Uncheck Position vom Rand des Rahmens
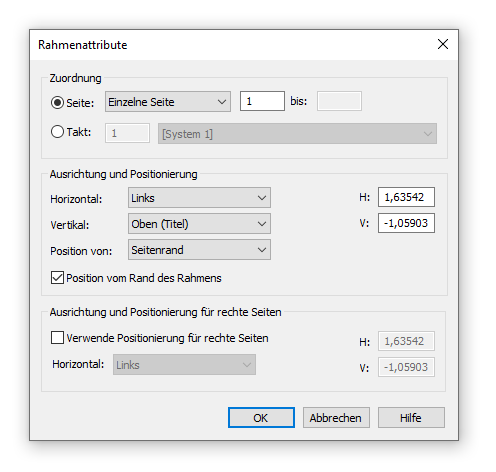496x472 pixels. pos(57,277)
